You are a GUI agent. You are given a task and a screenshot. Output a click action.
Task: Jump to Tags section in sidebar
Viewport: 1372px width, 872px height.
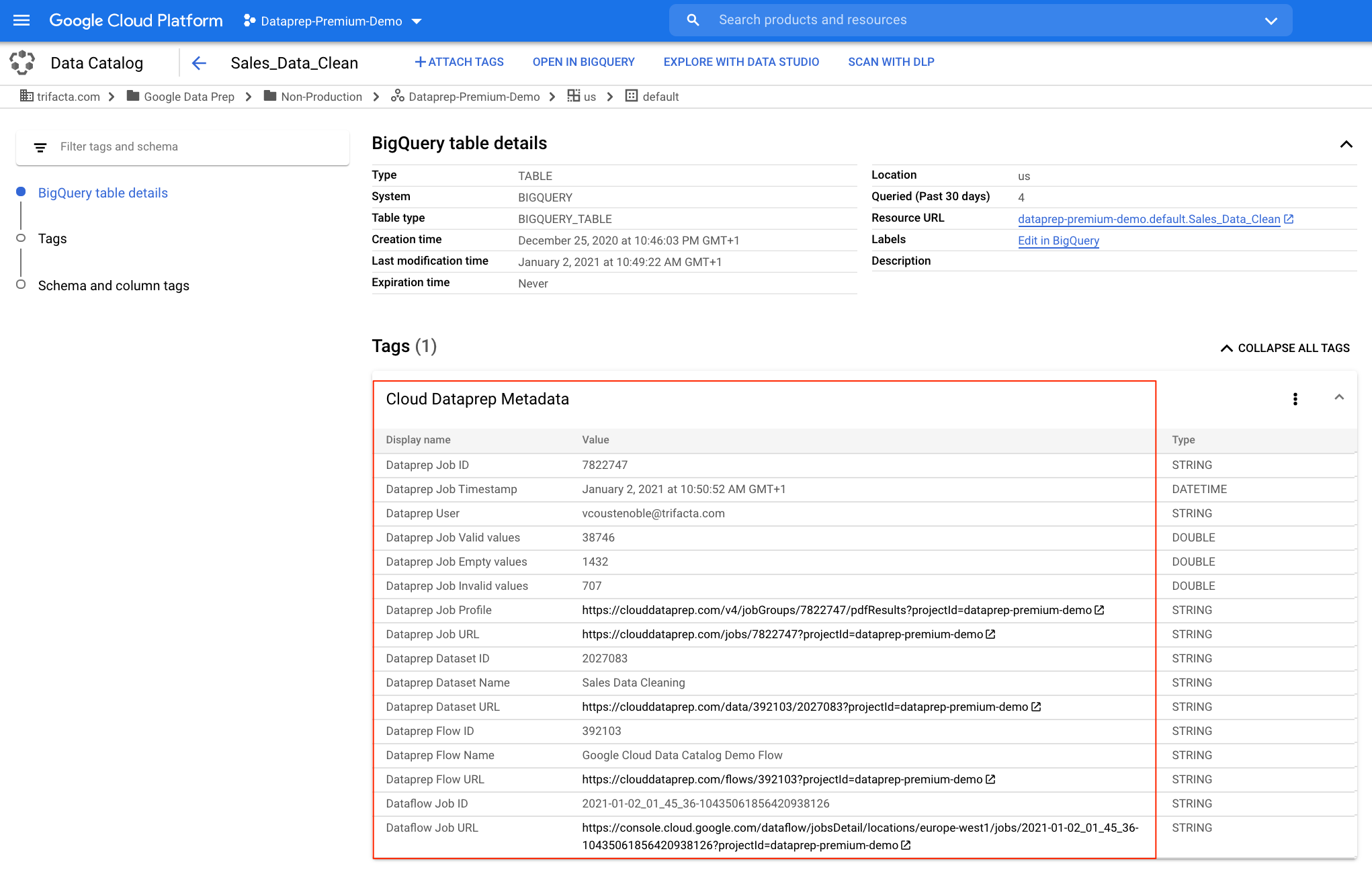pos(52,238)
